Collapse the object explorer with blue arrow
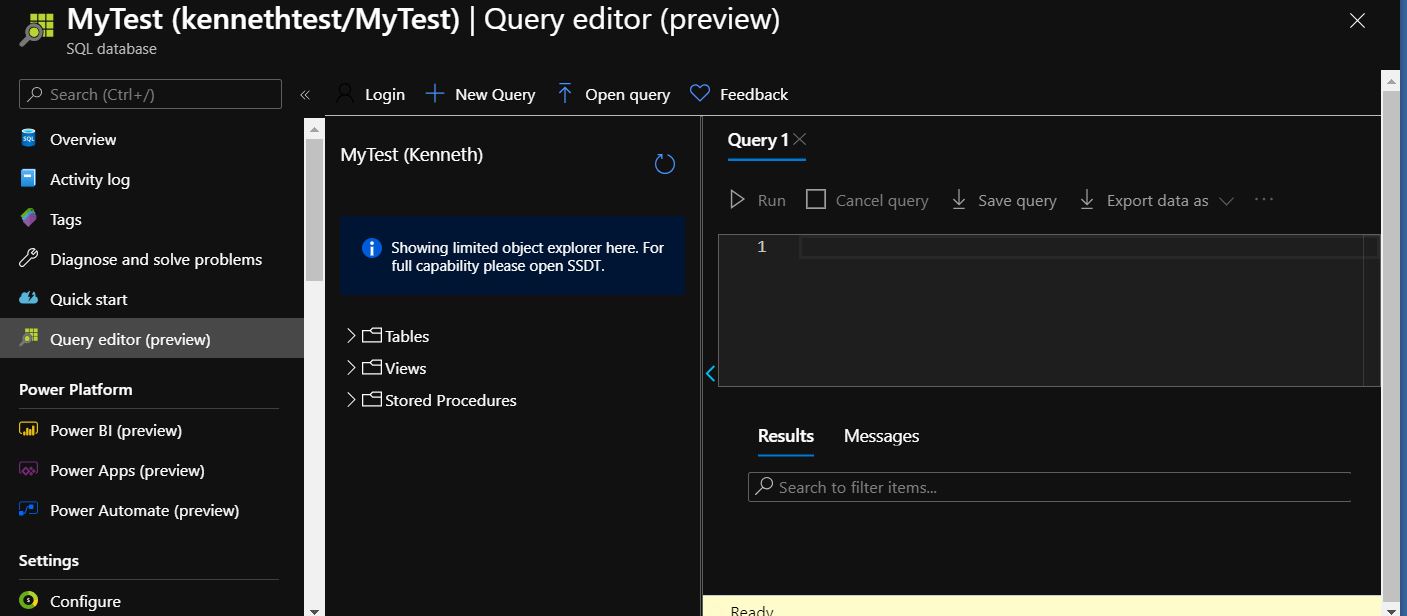 710,373
